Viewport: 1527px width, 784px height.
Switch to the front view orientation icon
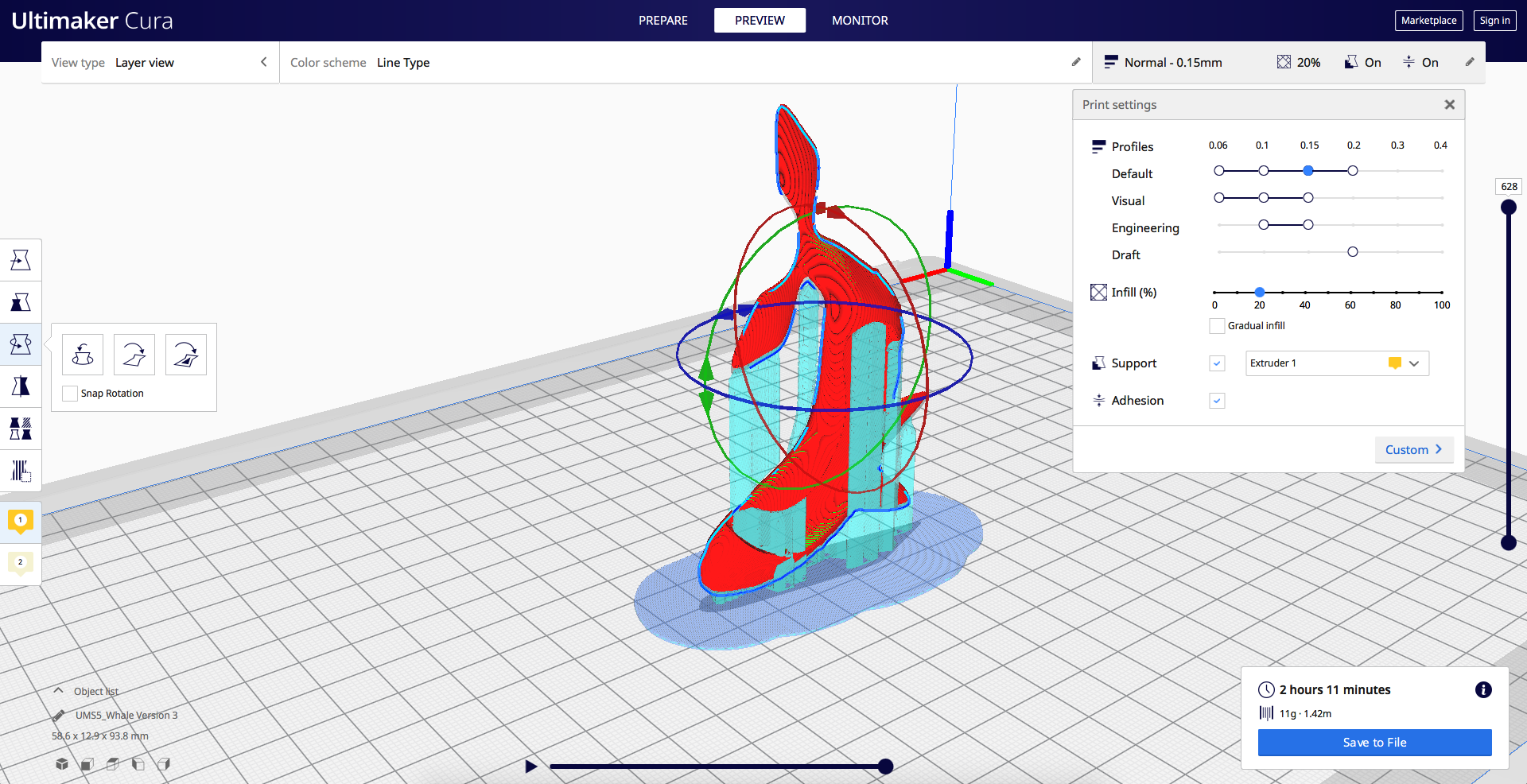point(87,764)
